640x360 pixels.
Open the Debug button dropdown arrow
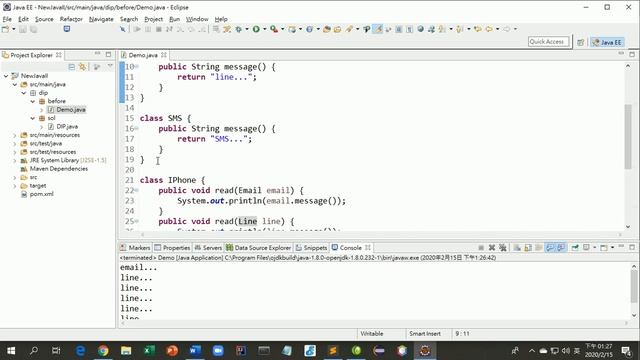[x=247, y=29]
